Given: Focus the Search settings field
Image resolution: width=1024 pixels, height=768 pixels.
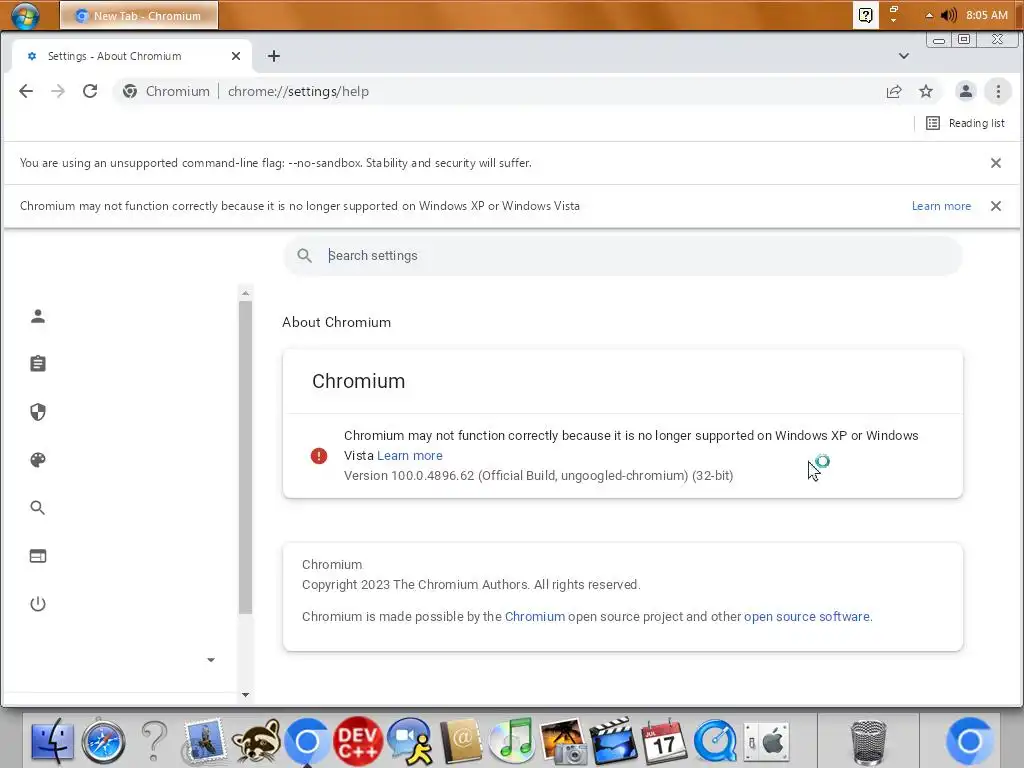Looking at the screenshot, I should pos(622,256).
